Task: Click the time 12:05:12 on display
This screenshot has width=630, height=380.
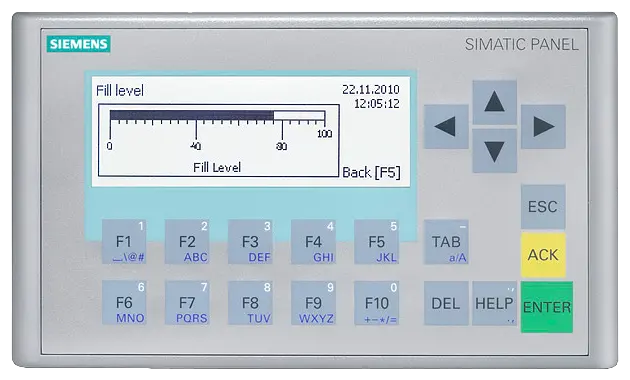Action: point(377,104)
